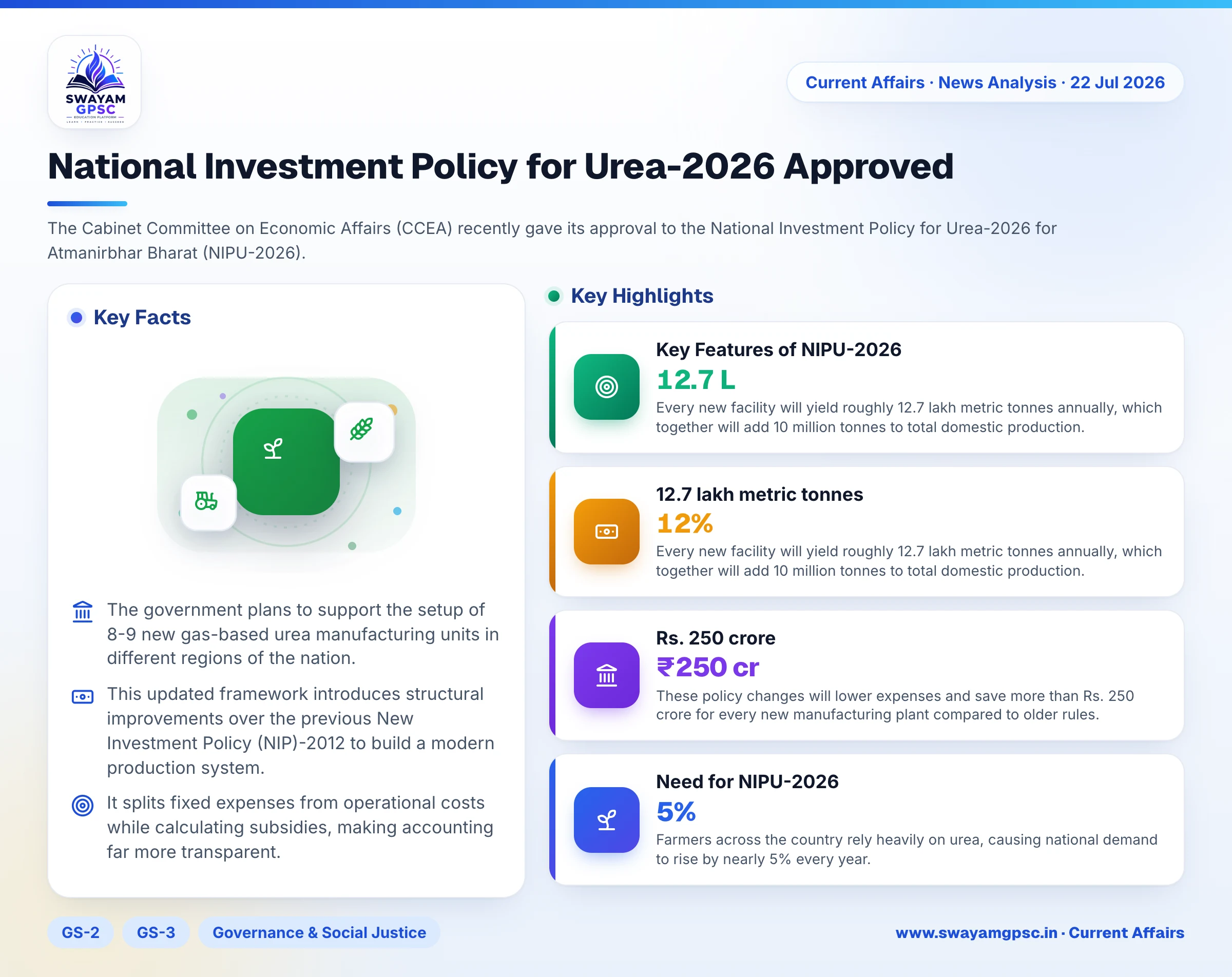Click the 12.7 L green figure
Screen dimensions: 1232x977
point(696,380)
